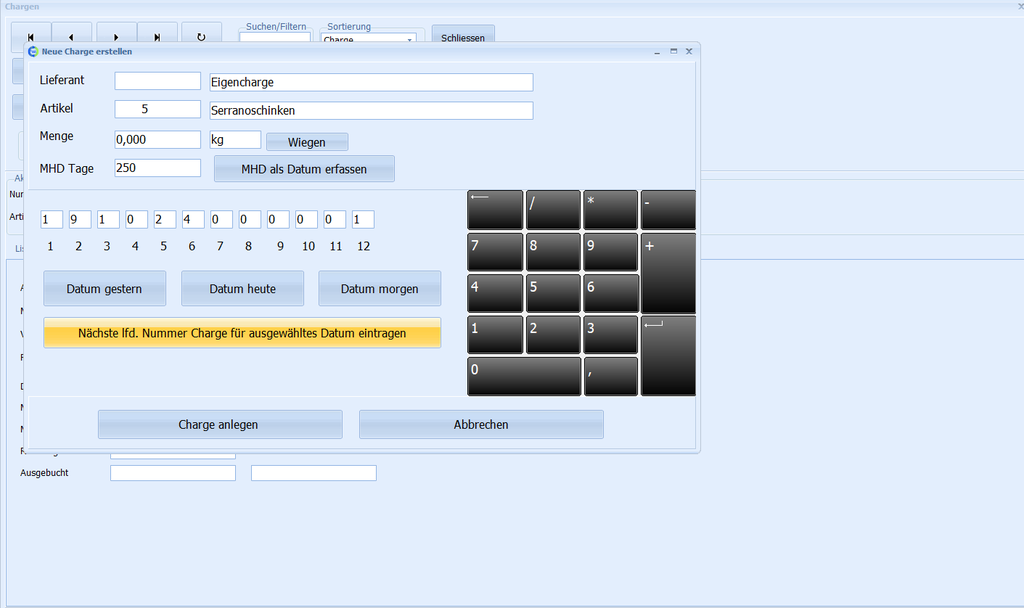Select charge digit field number 11
This screenshot has height=608, width=1024.
pos(334,219)
